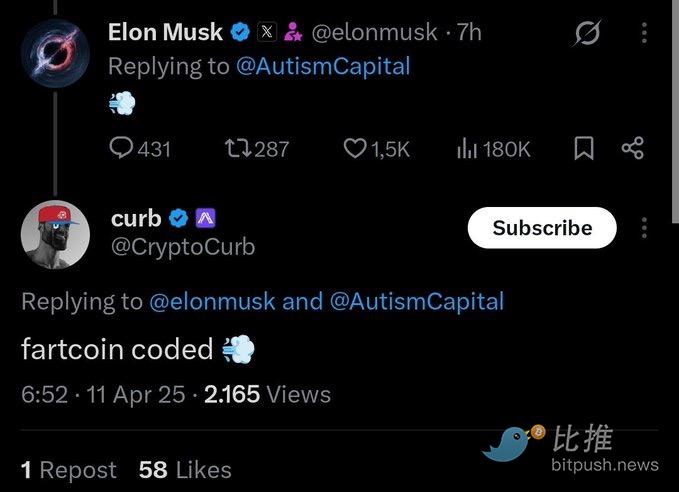Click the X affiliation badge beside Elon Musk
The width and height of the screenshot is (679, 492).
click(x=267, y=32)
